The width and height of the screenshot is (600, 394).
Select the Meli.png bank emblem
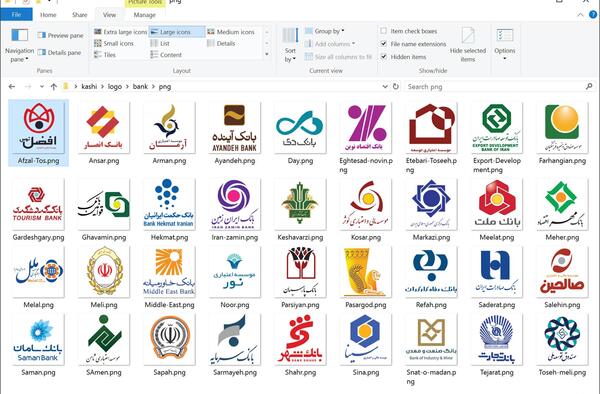pos(104,272)
